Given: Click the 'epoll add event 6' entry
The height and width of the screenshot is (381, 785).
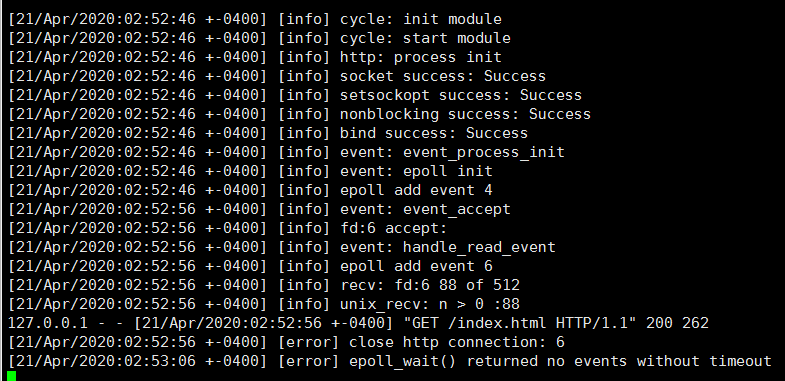Looking at the screenshot, I should coord(416,266).
